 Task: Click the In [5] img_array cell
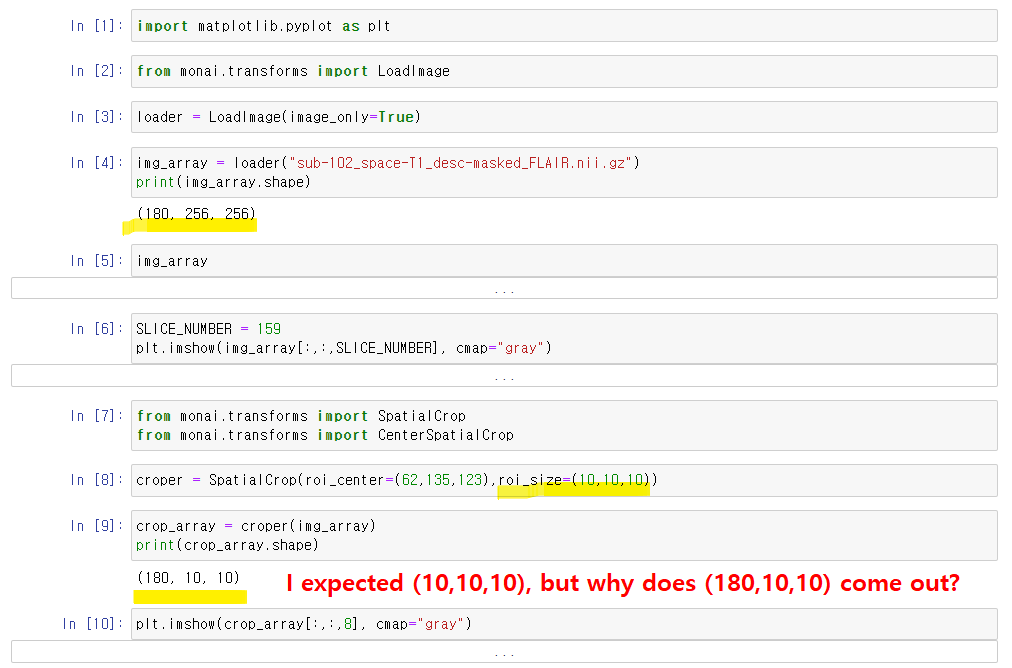pyautogui.click(x=564, y=261)
